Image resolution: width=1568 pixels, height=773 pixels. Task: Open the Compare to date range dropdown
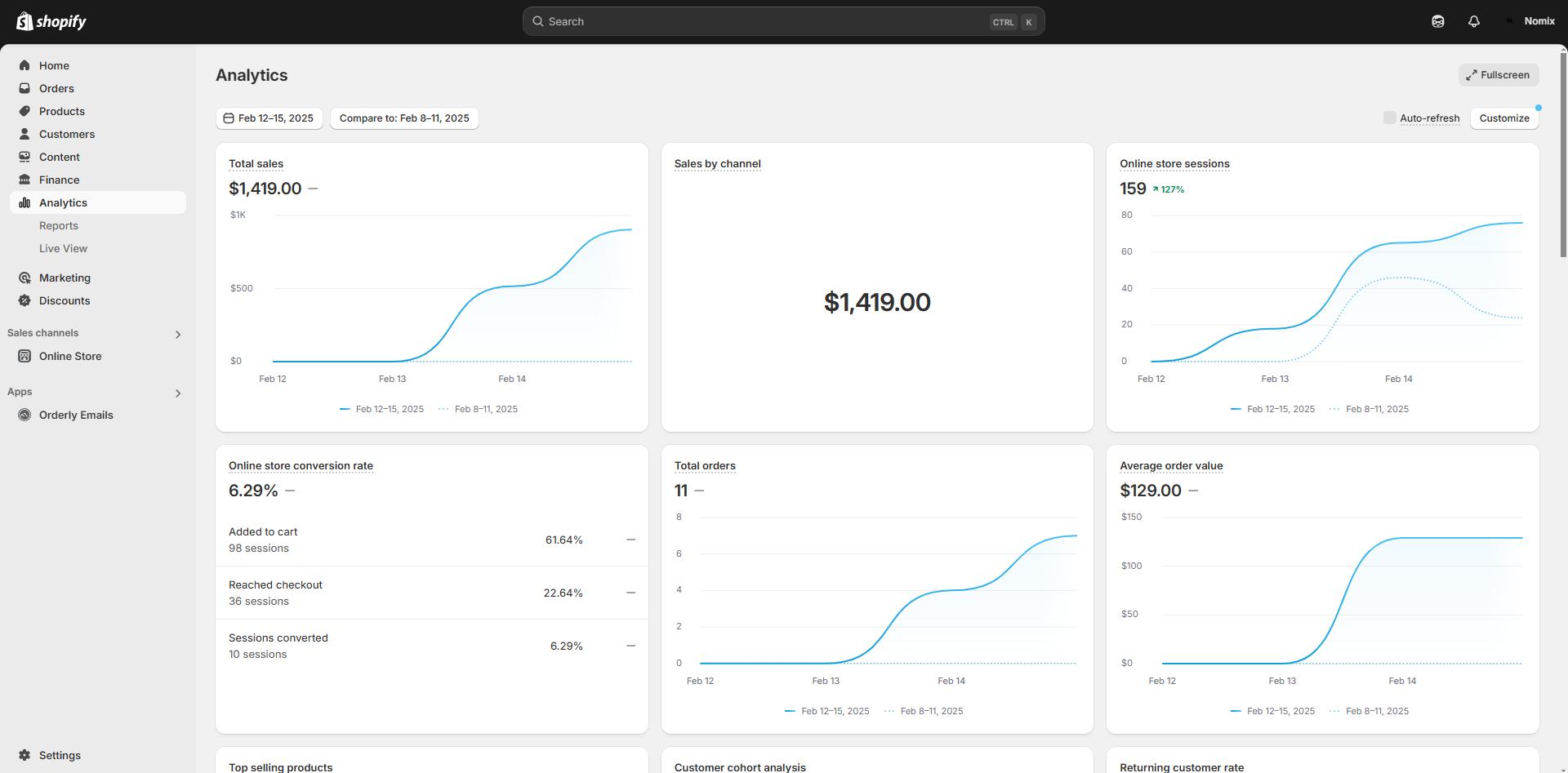404,118
